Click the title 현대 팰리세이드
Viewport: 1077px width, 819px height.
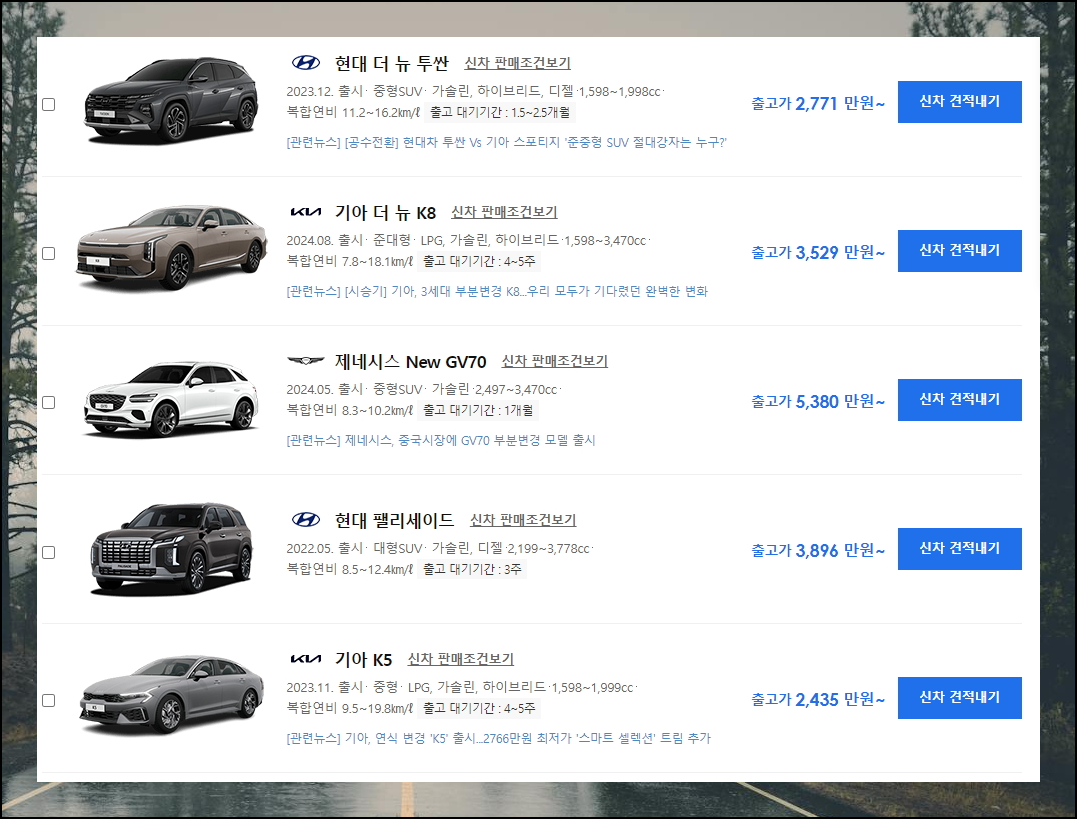(394, 520)
